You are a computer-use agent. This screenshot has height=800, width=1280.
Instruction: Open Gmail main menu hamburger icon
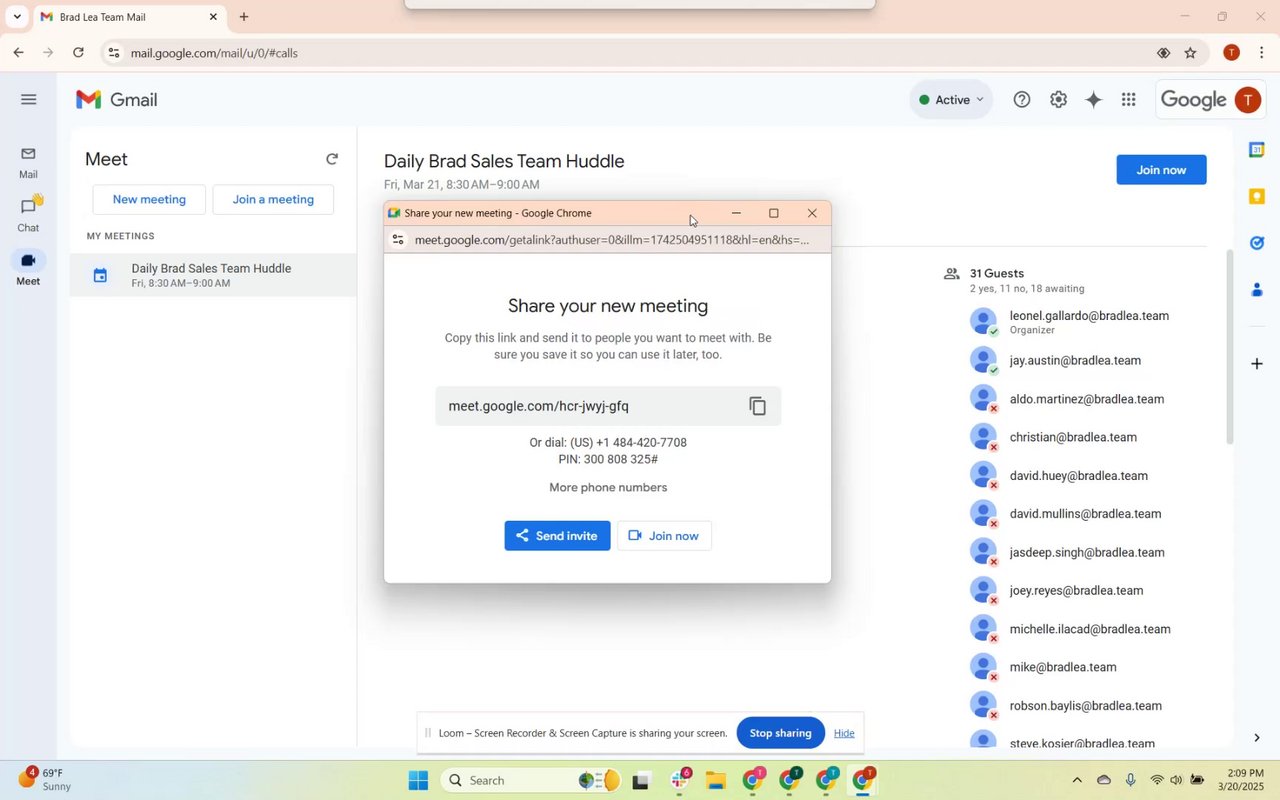pyautogui.click(x=29, y=99)
